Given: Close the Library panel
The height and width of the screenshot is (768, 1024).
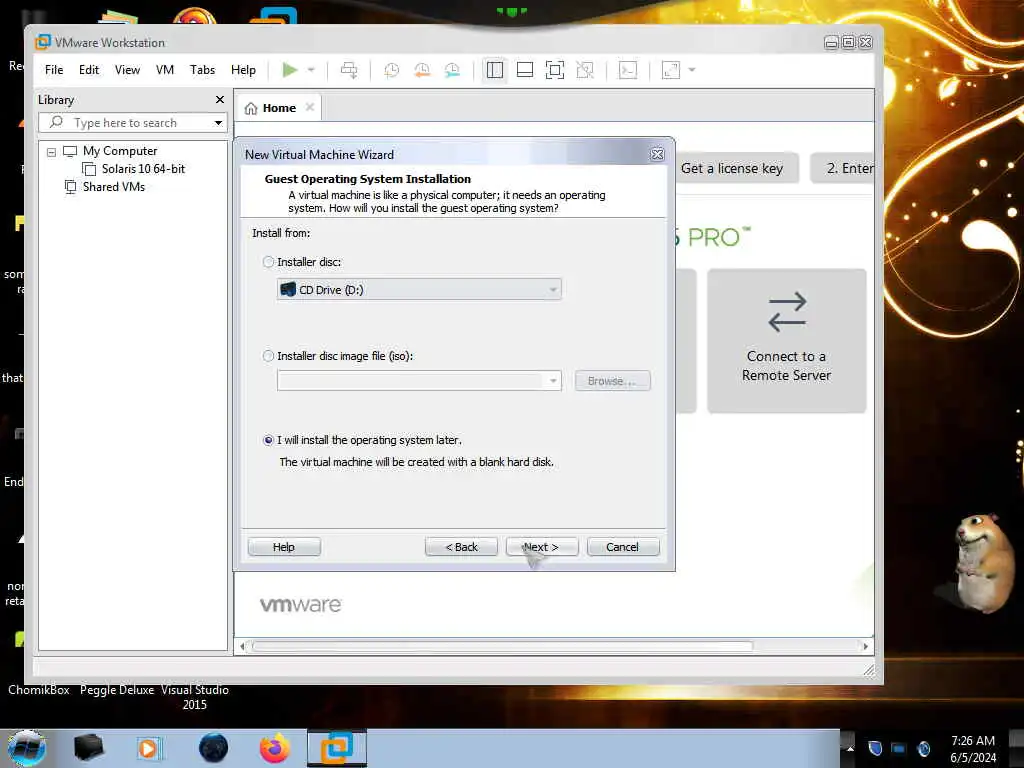Looking at the screenshot, I should click(x=220, y=99).
